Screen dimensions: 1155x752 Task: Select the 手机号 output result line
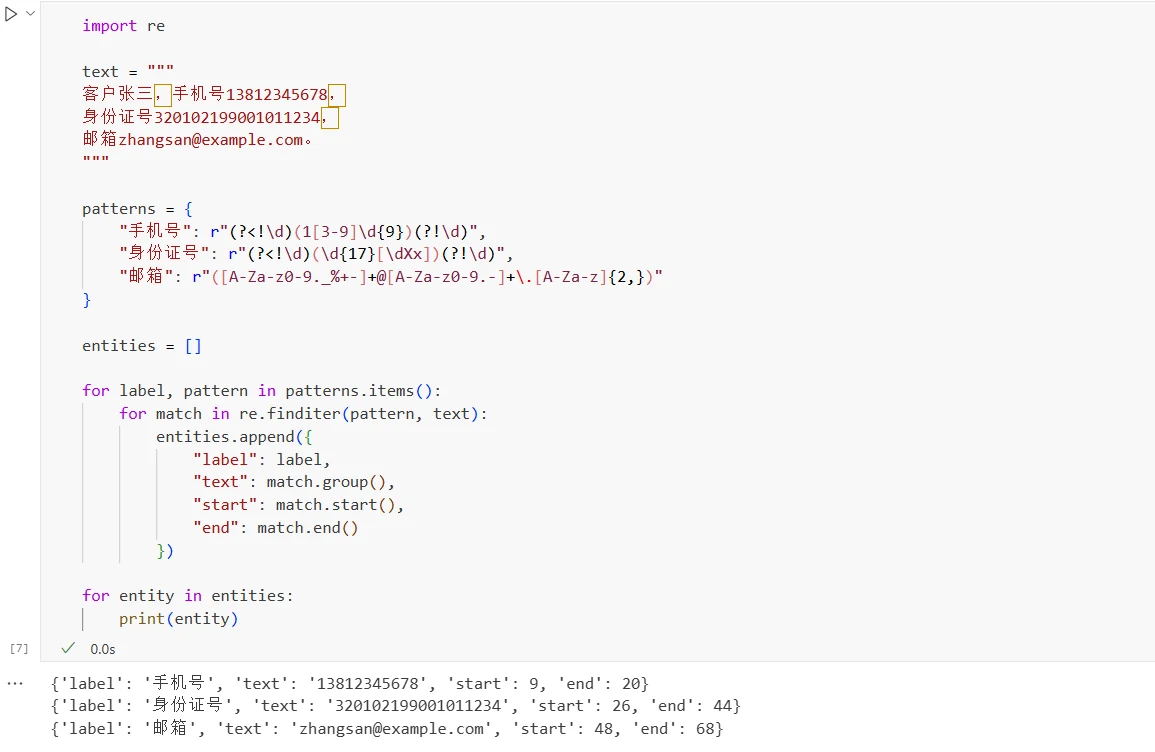pos(350,684)
